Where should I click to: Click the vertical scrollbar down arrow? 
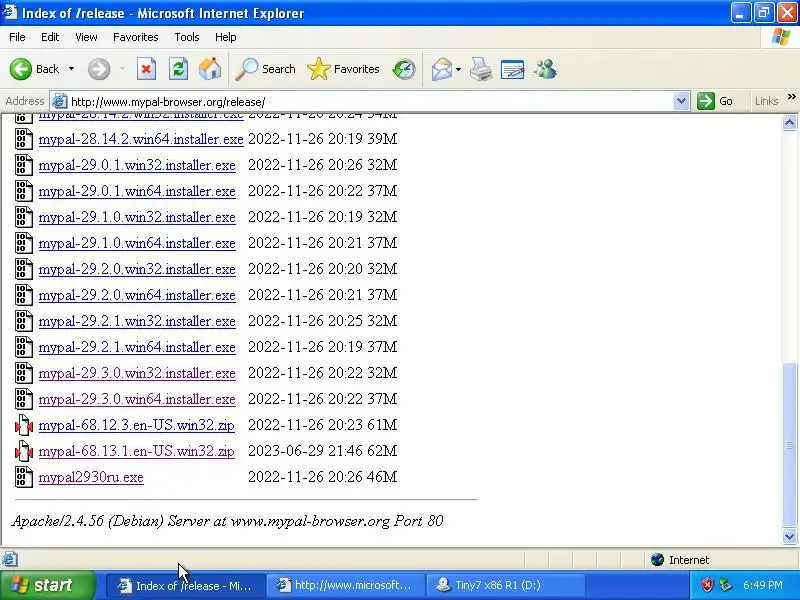[789, 536]
